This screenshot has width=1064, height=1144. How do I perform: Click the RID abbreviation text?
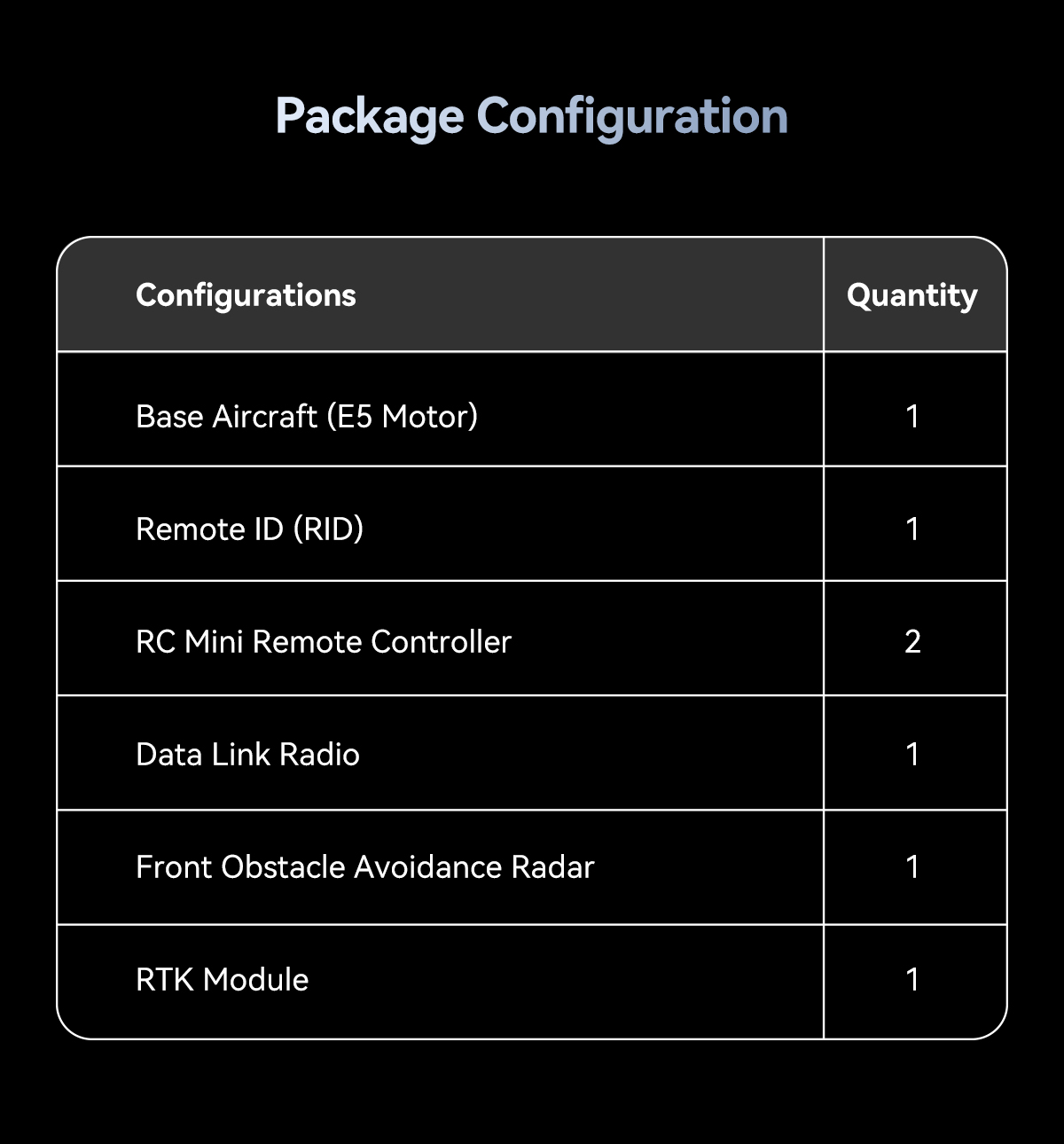(328, 529)
